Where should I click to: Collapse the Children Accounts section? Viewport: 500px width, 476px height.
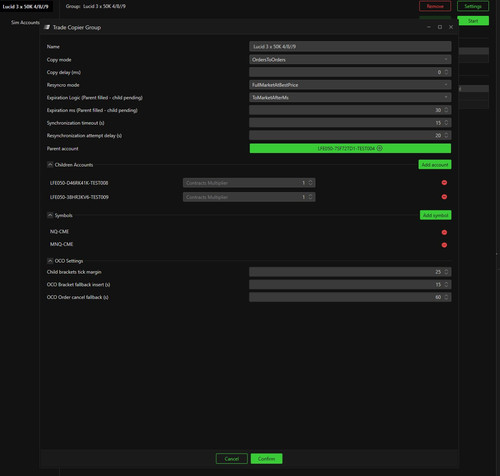(50, 165)
